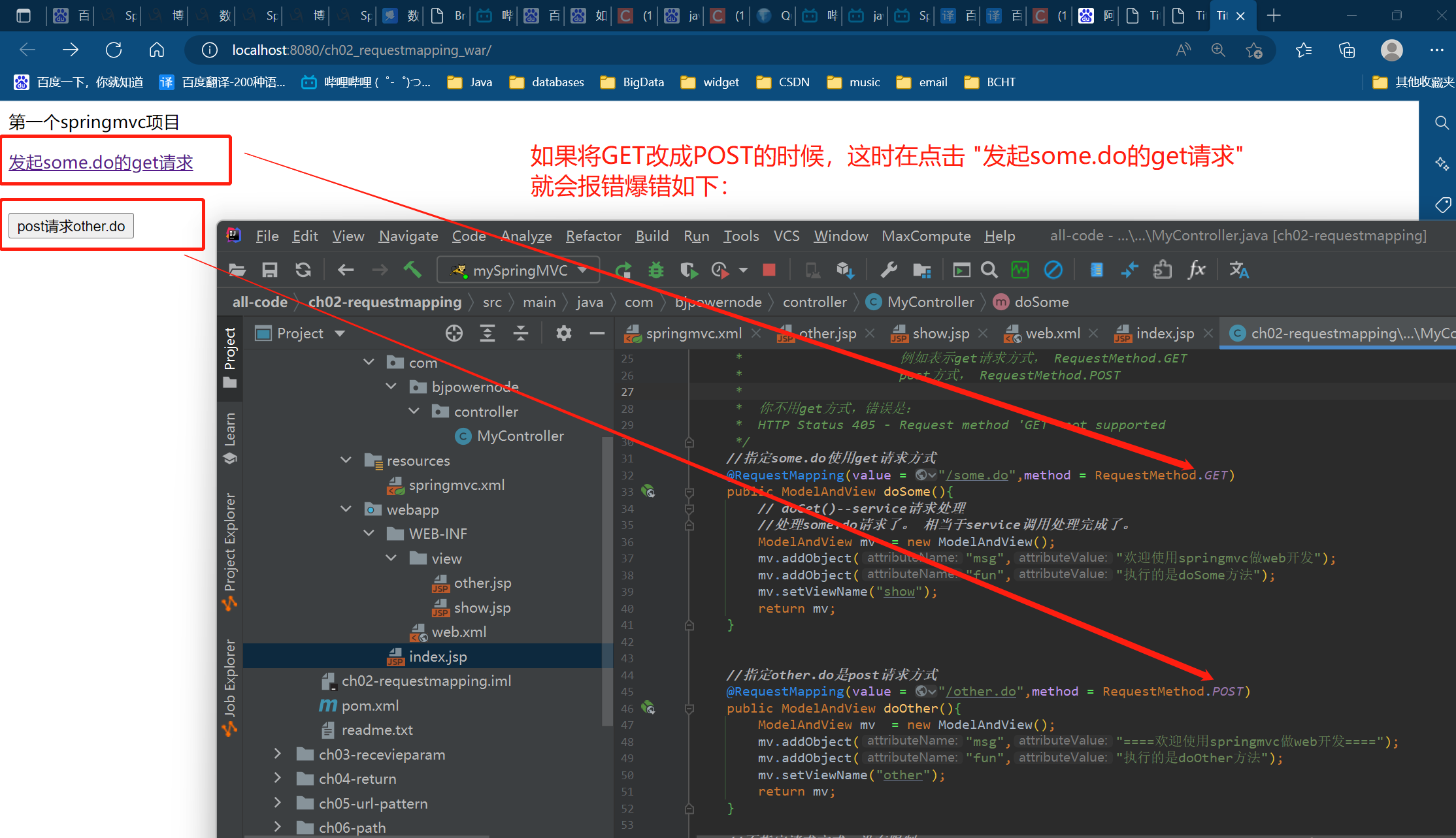Click the Search Everywhere magnifier icon
Image resolution: width=1456 pixels, height=838 pixels.
pos(989,270)
